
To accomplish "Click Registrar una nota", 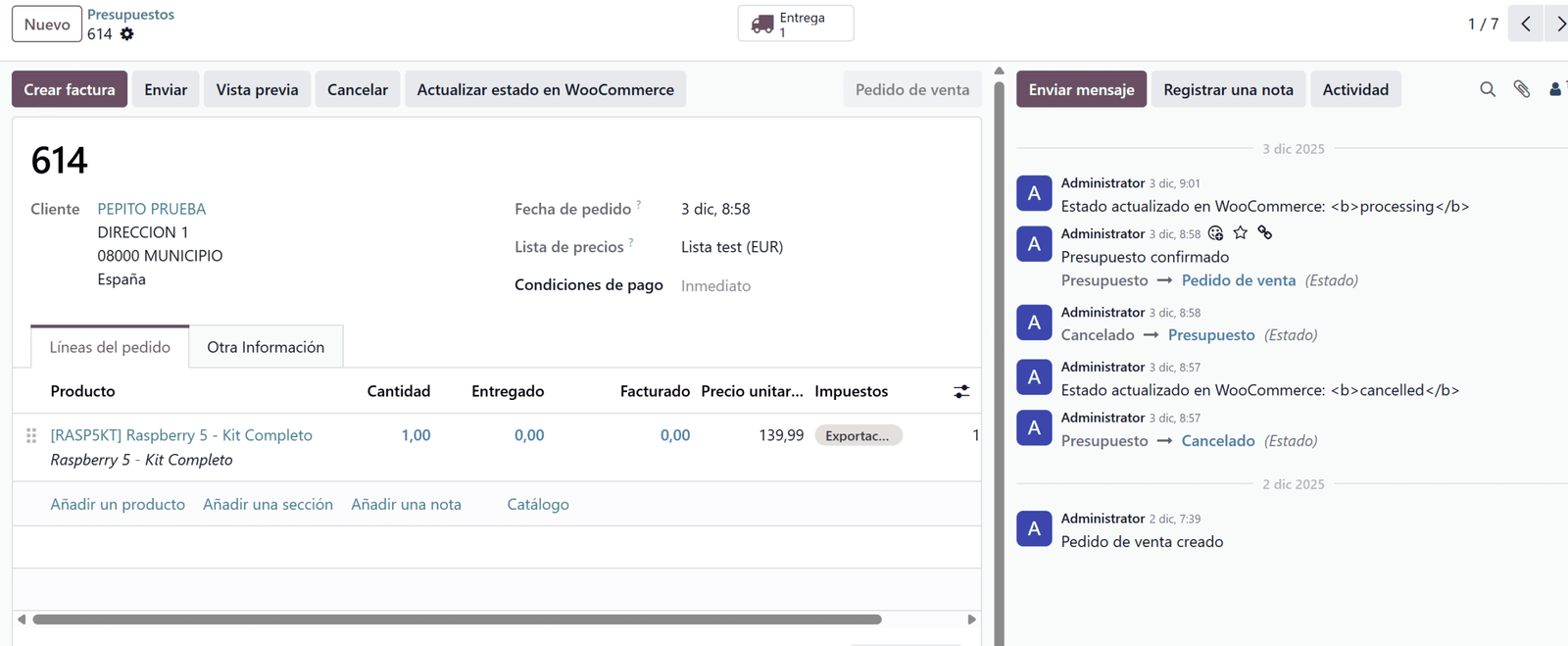I will coord(1228,89).
